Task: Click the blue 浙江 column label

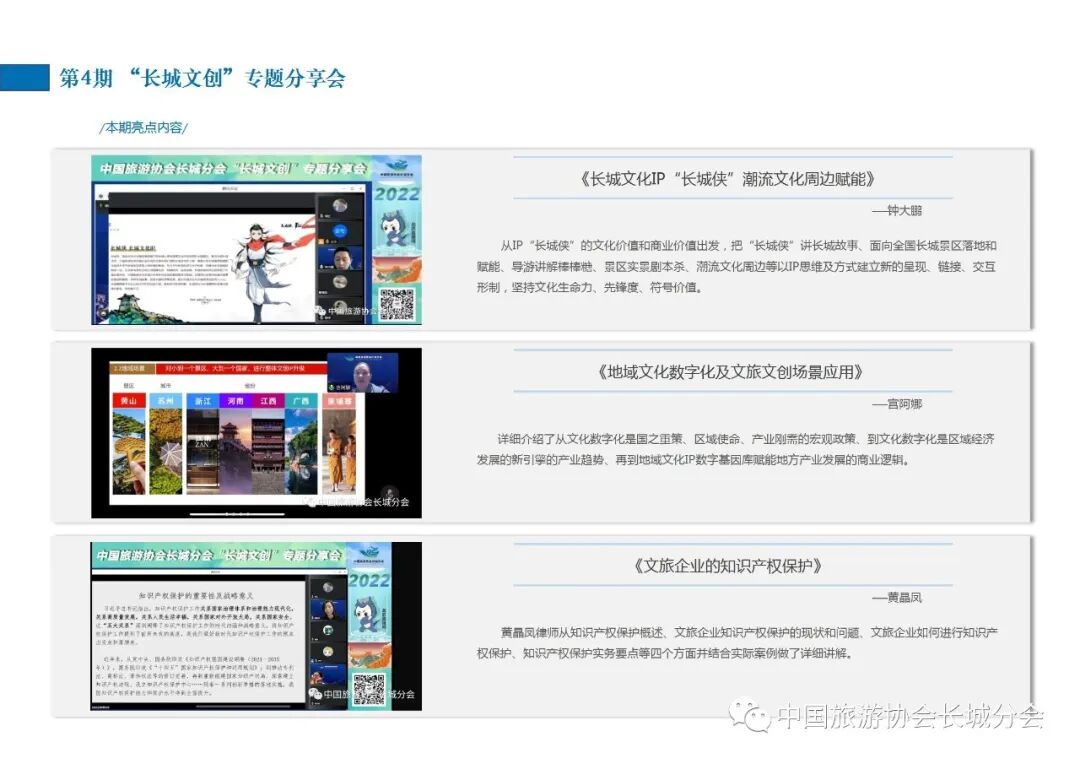Action: [202, 400]
